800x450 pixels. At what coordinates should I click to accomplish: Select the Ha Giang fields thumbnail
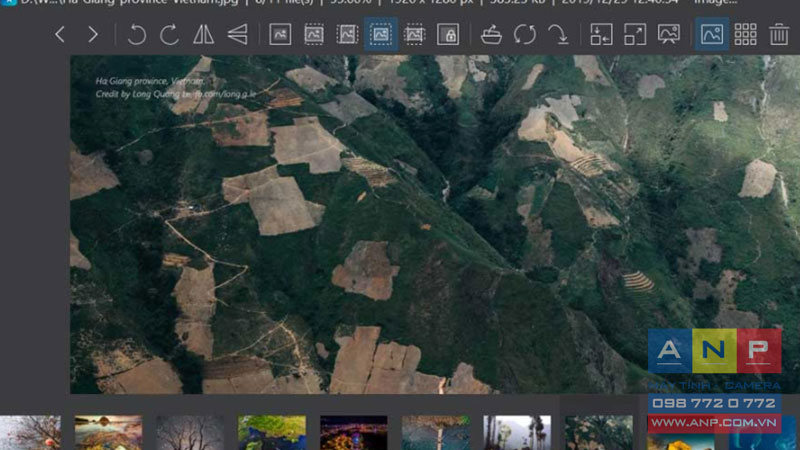click(x=598, y=433)
